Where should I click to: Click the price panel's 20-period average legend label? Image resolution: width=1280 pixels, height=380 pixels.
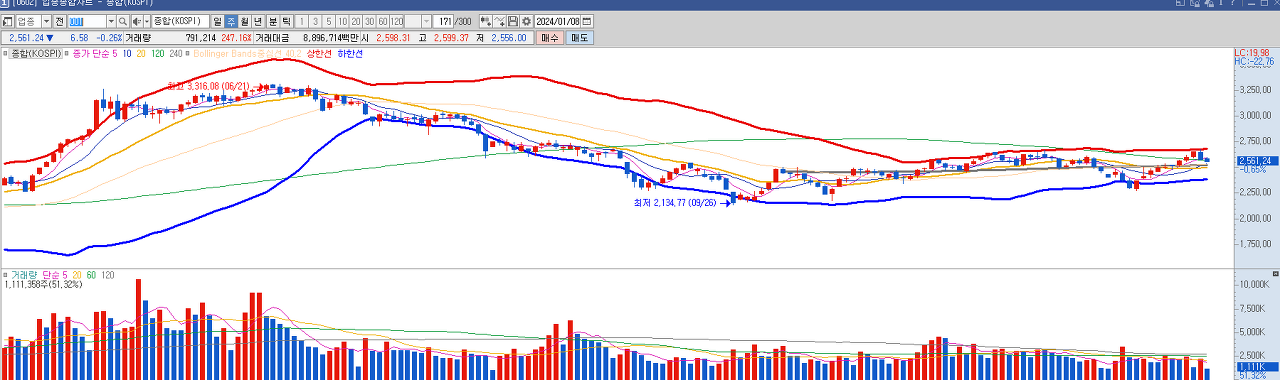coord(141,53)
